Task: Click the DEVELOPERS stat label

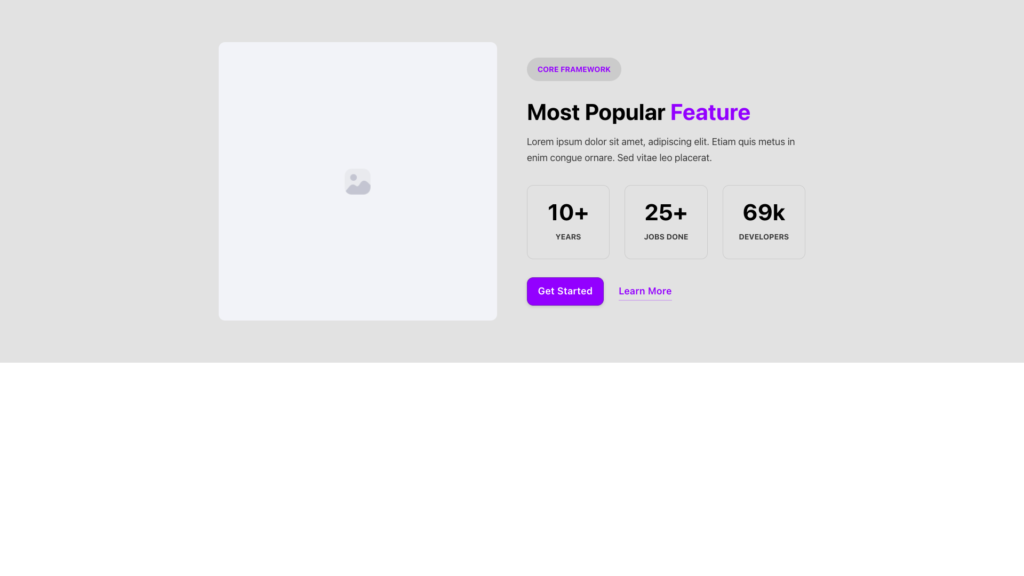Action: click(764, 237)
